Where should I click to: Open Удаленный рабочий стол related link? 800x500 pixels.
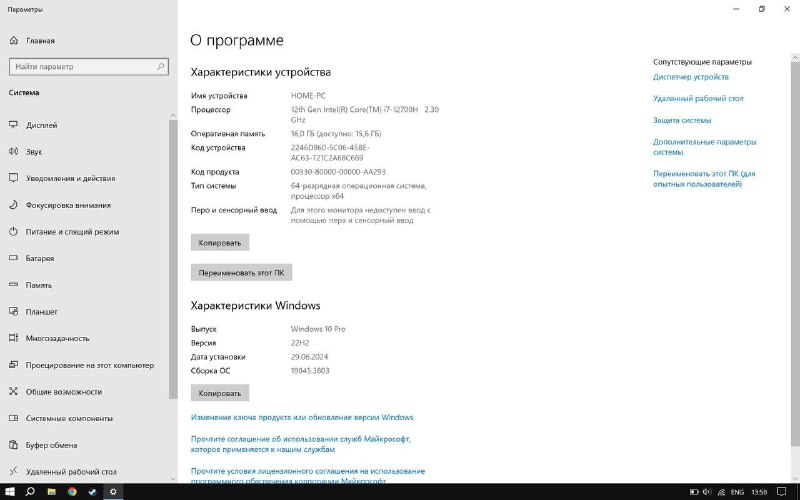(x=698, y=98)
